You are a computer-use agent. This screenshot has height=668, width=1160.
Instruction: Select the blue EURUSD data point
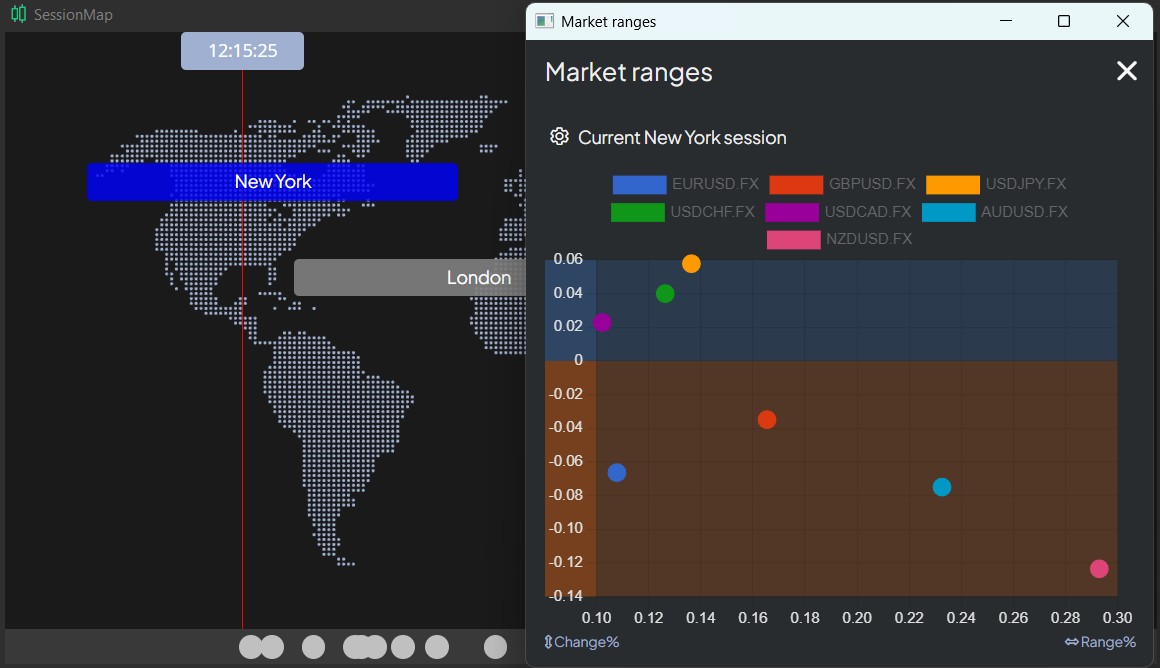(617, 473)
